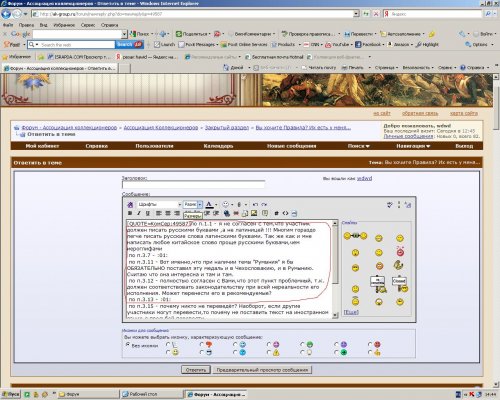
Task: Align text right in message editor
Action: (177, 213)
